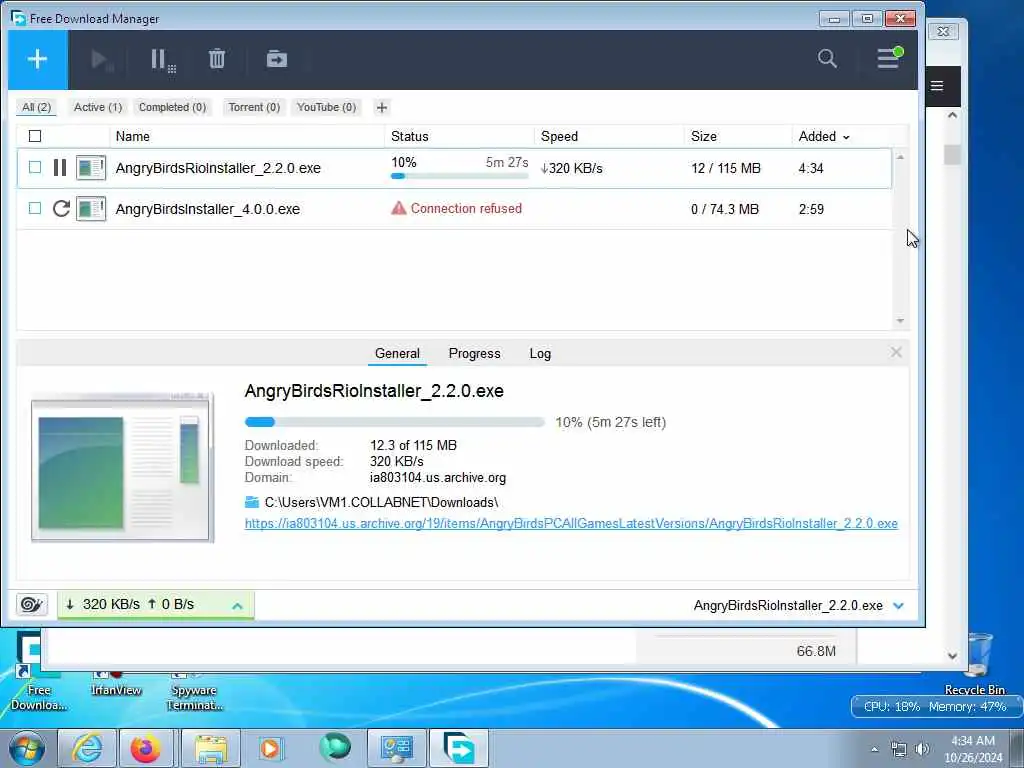The image size is (1024, 768).
Task: Select Completed (0) filter tab
Action: pyautogui.click(x=172, y=107)
